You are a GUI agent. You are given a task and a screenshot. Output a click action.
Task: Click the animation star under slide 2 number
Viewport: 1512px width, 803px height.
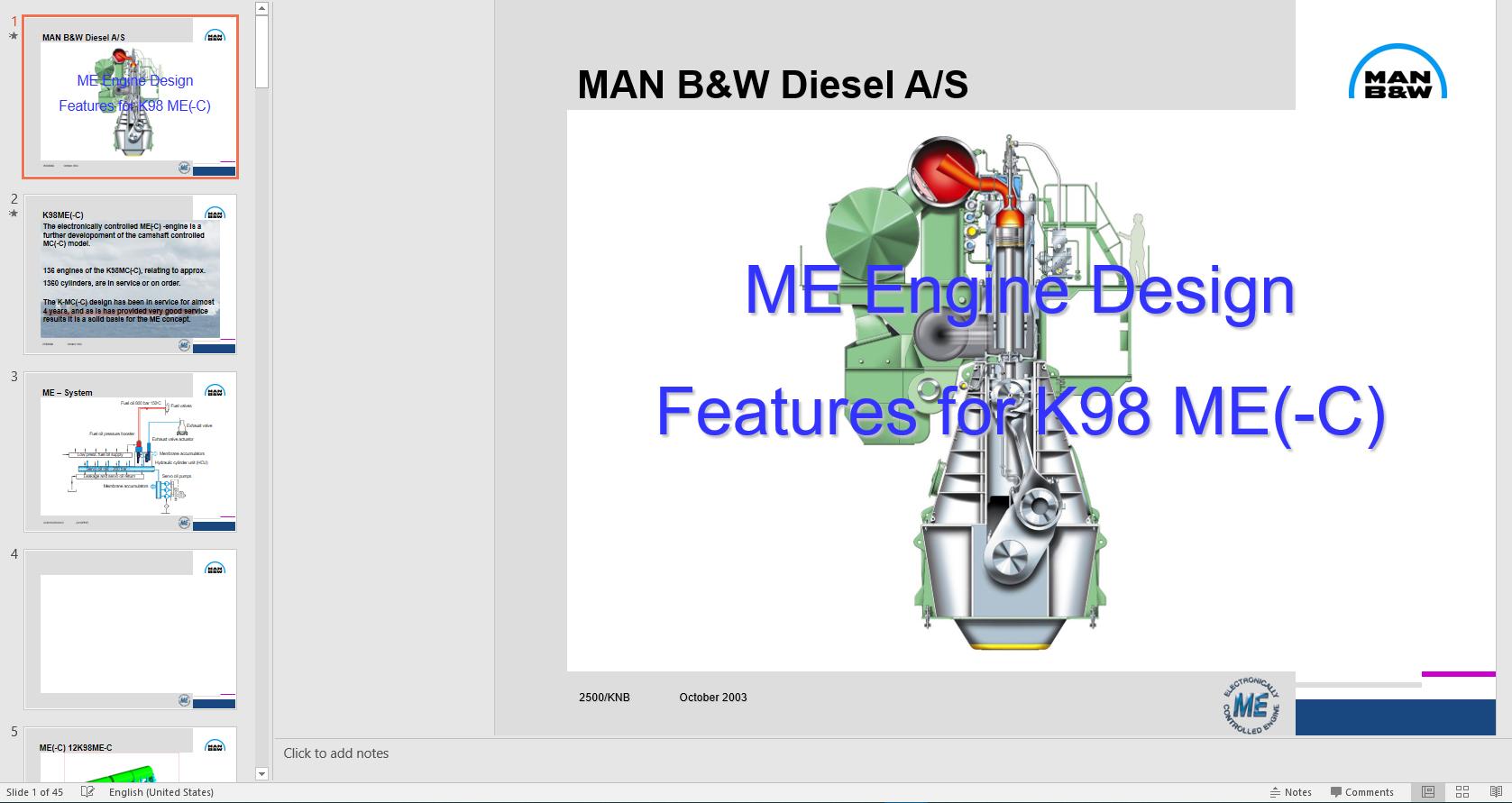(14, 214)
